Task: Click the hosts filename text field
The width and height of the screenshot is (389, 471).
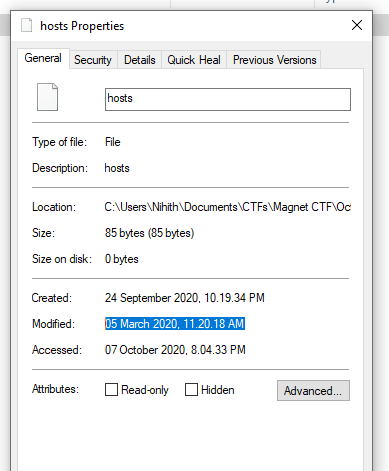Action: click(x=228, y=99)
